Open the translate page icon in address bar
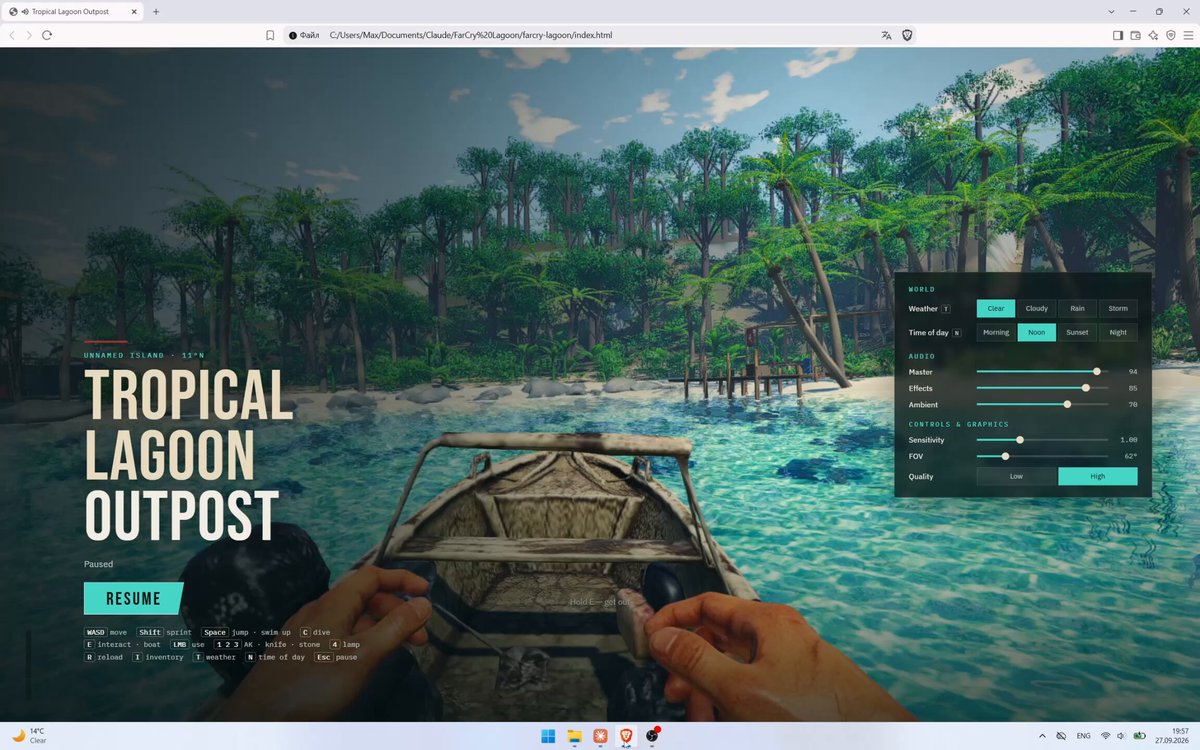This screenshot has width=1200, height=750. click(x=886, y=35)
